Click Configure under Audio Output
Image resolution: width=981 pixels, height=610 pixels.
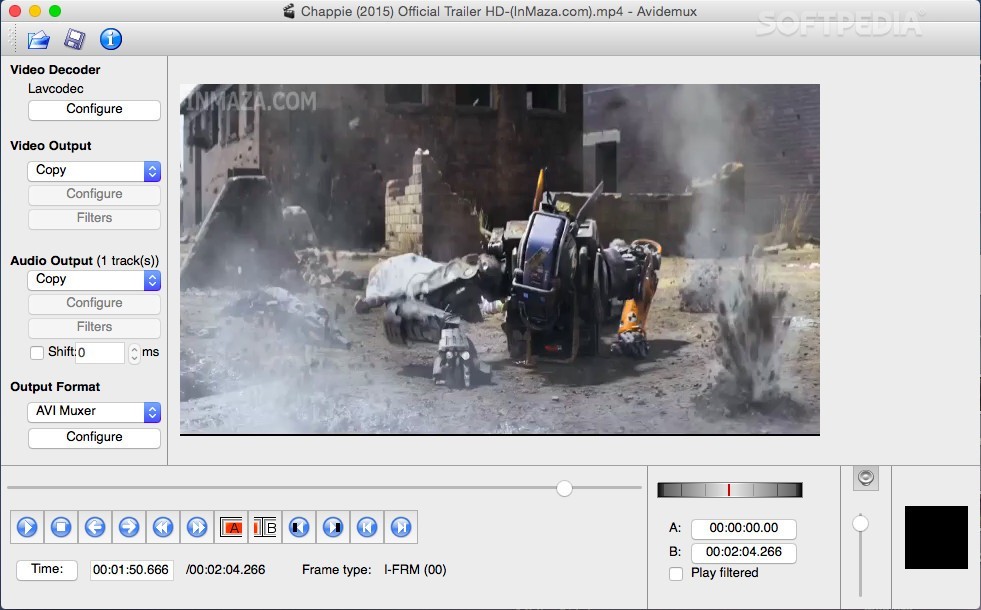click(94, 303)
